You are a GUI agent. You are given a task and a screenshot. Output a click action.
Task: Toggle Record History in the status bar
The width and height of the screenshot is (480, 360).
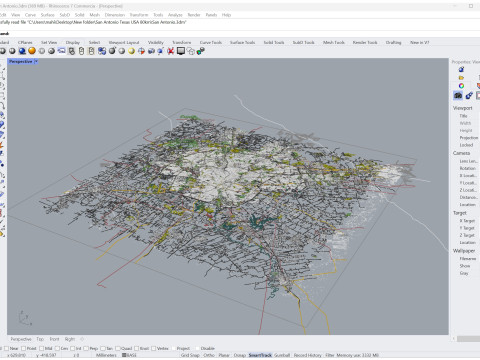[x=307, y=355]
